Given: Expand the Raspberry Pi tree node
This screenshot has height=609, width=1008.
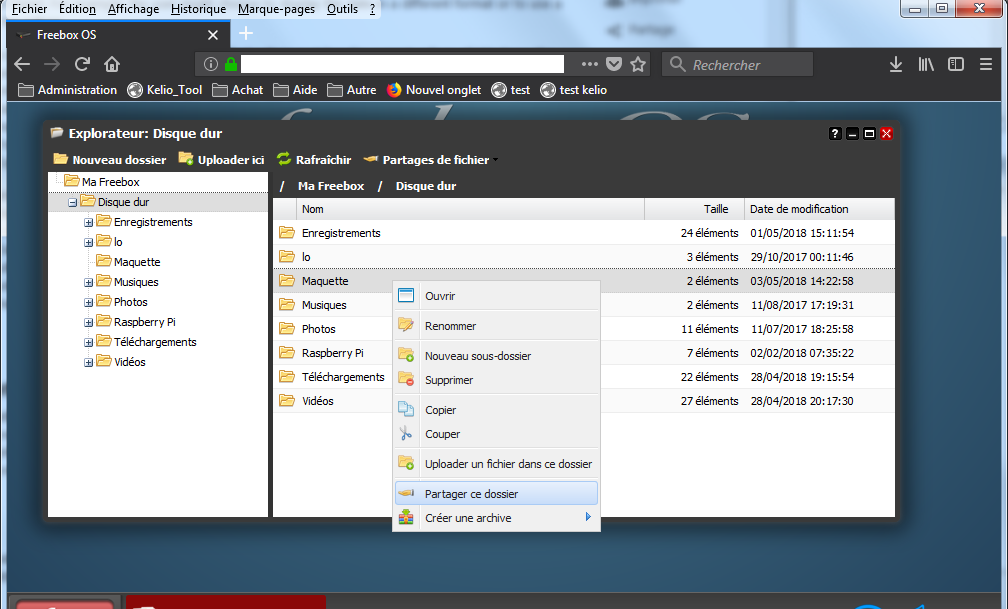Looking at the screenshot, I should click(x=89, y=322).
